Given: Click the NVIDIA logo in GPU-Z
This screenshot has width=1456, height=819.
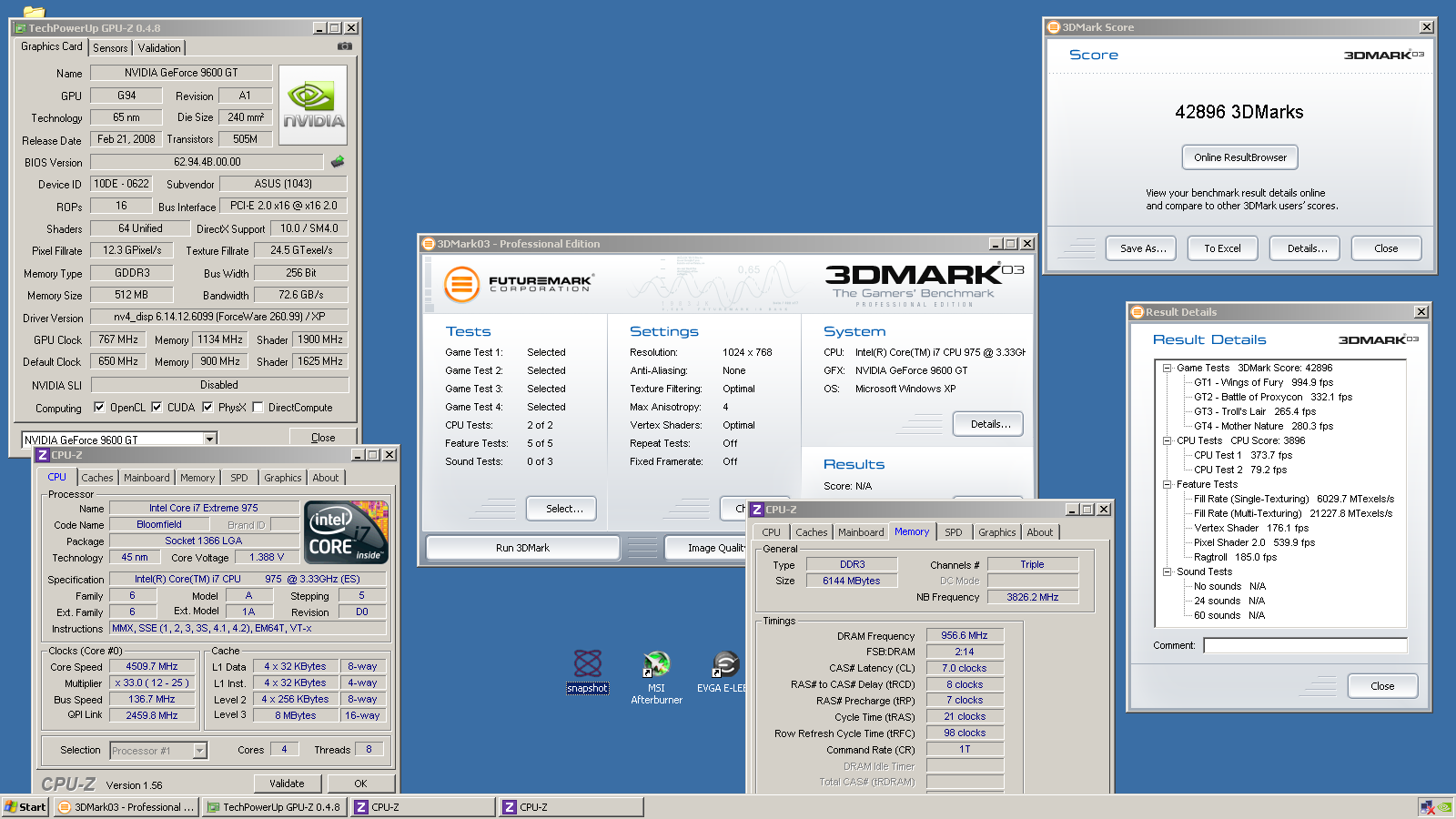Looking at the screenshot, I should (313, 105).
